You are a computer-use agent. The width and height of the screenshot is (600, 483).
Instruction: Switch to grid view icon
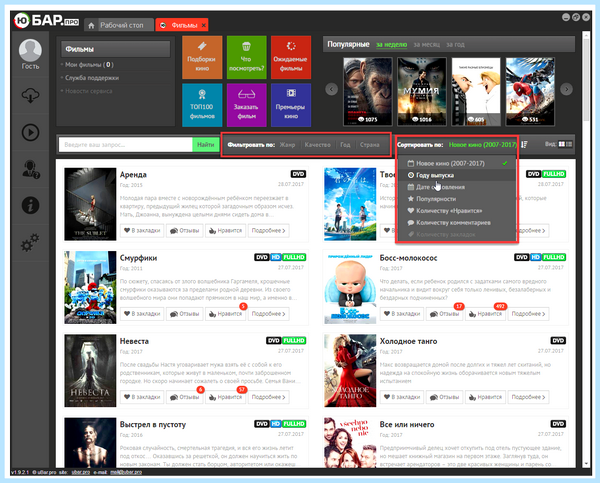(x=561, y=144)
